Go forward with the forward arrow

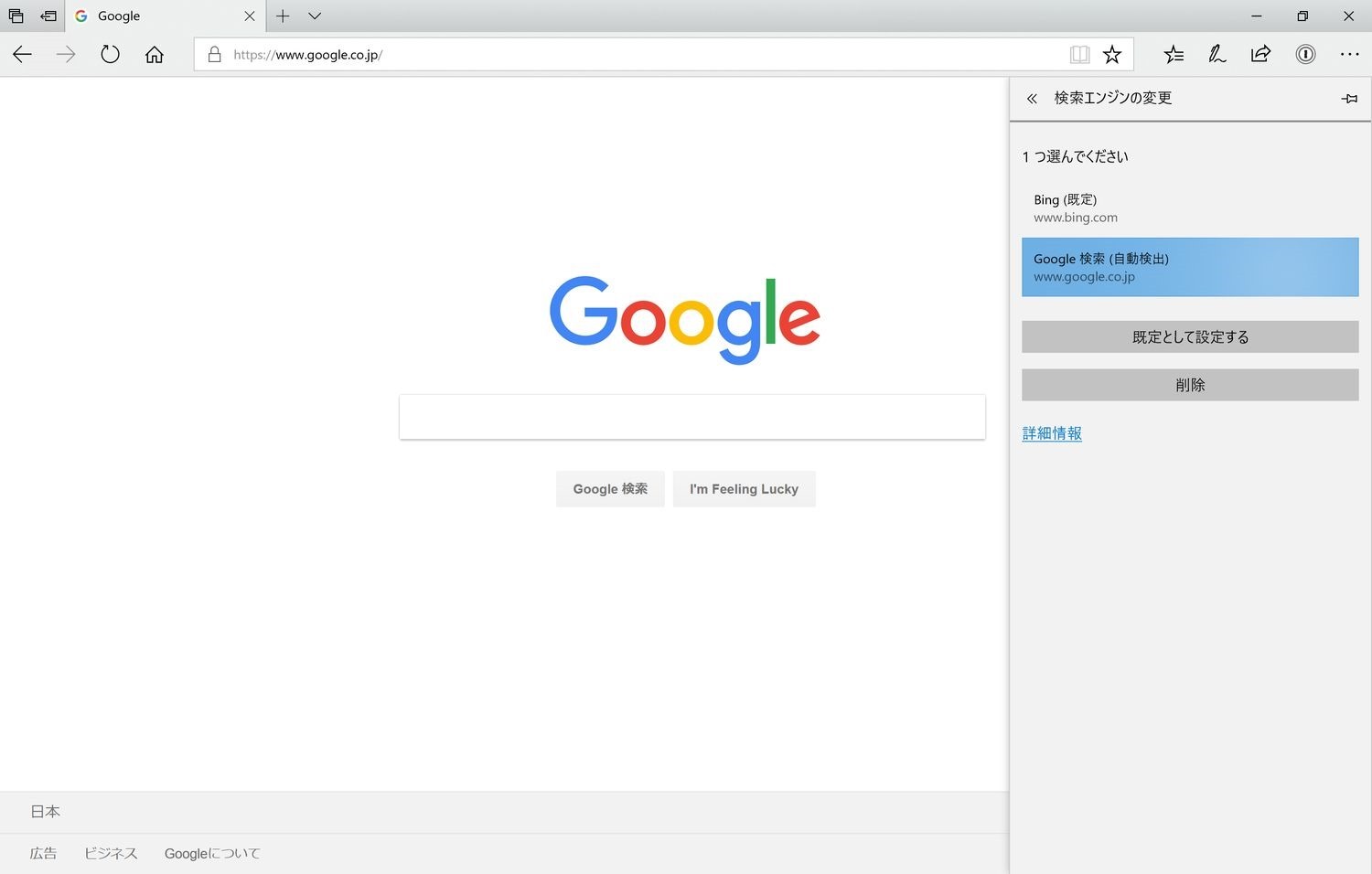pos(66,55)
